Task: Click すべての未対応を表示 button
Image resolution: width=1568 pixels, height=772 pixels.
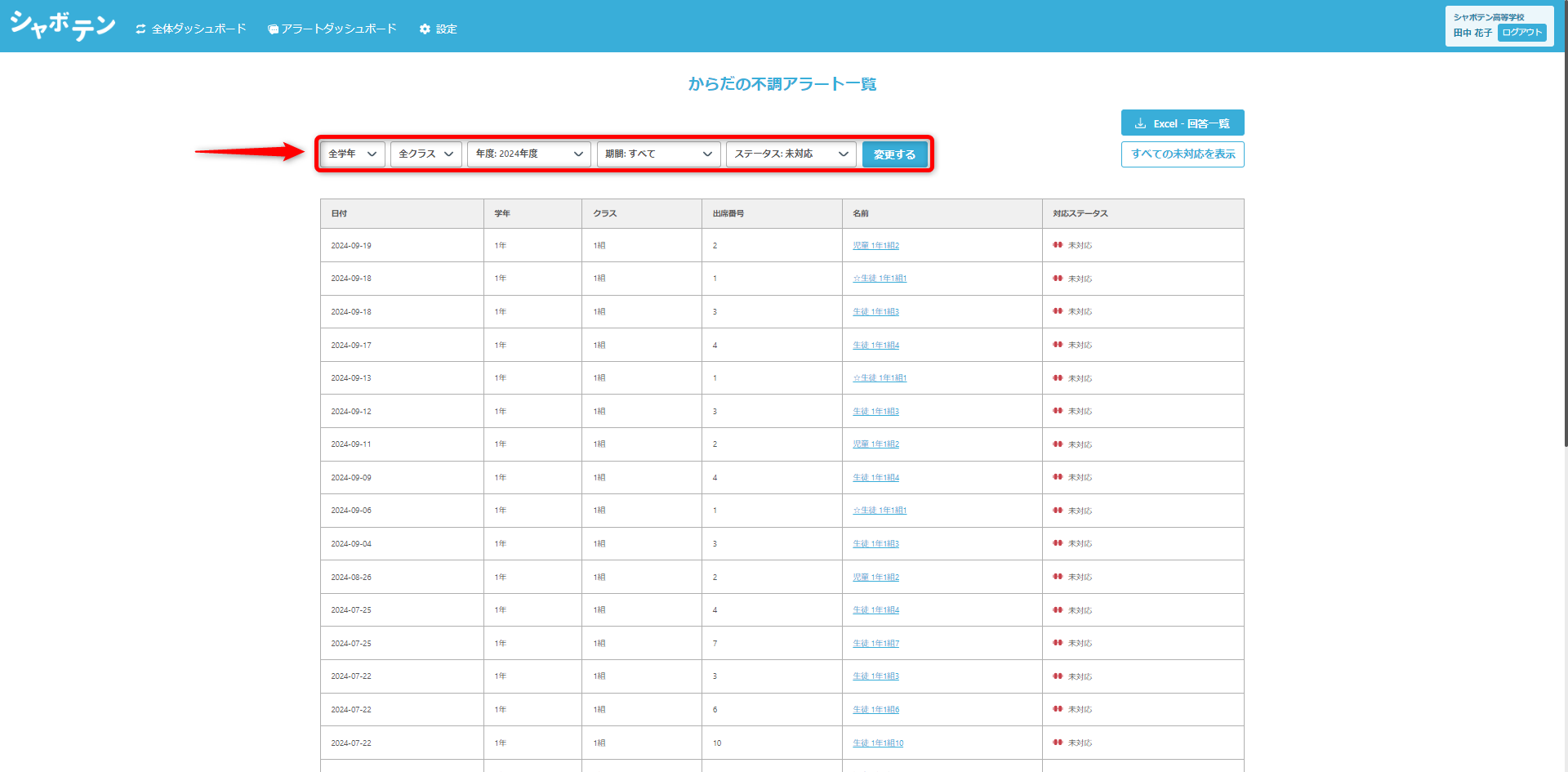Action: [1183, 154]
